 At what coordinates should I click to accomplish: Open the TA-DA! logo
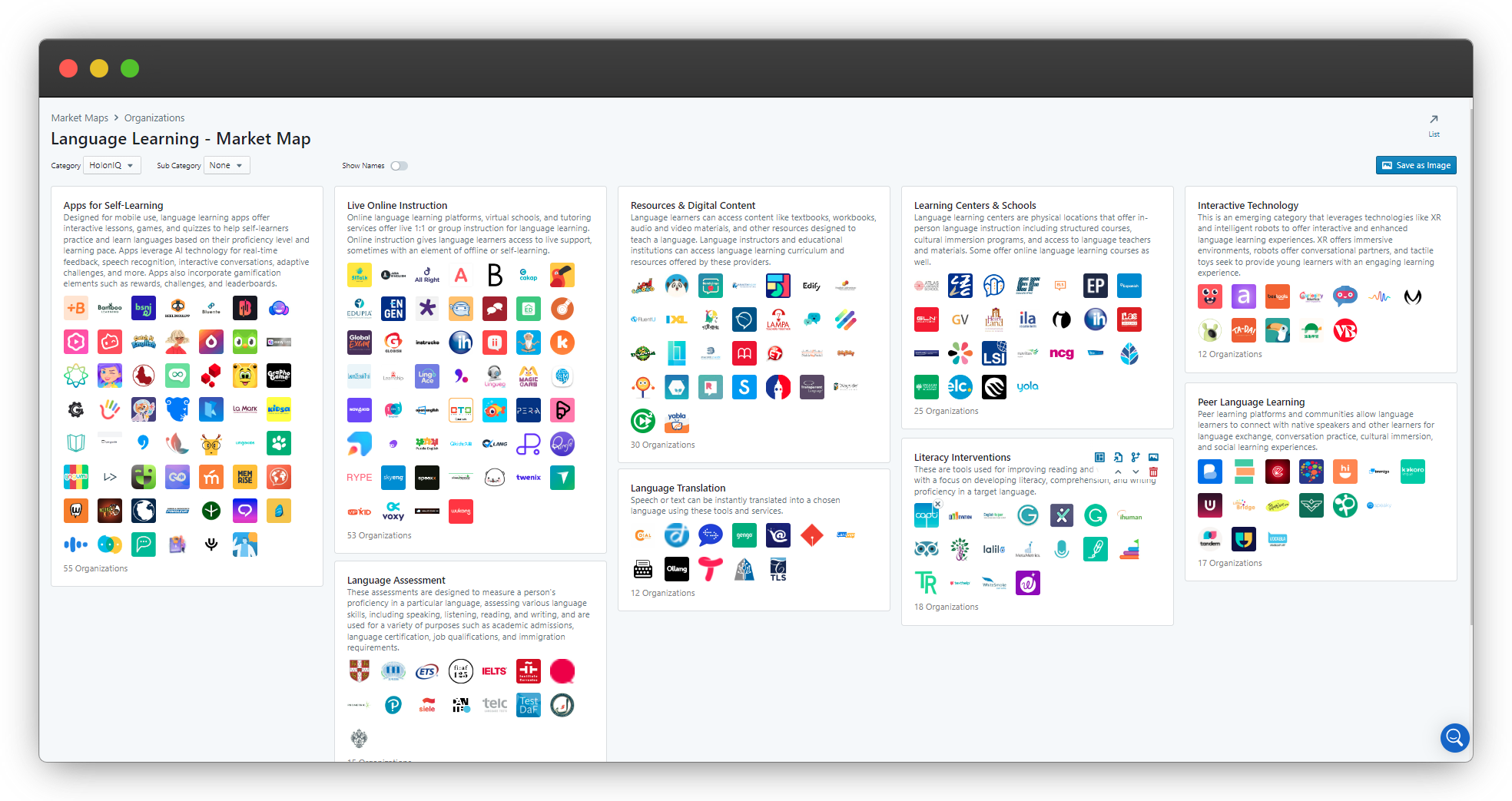(1243, 330)
